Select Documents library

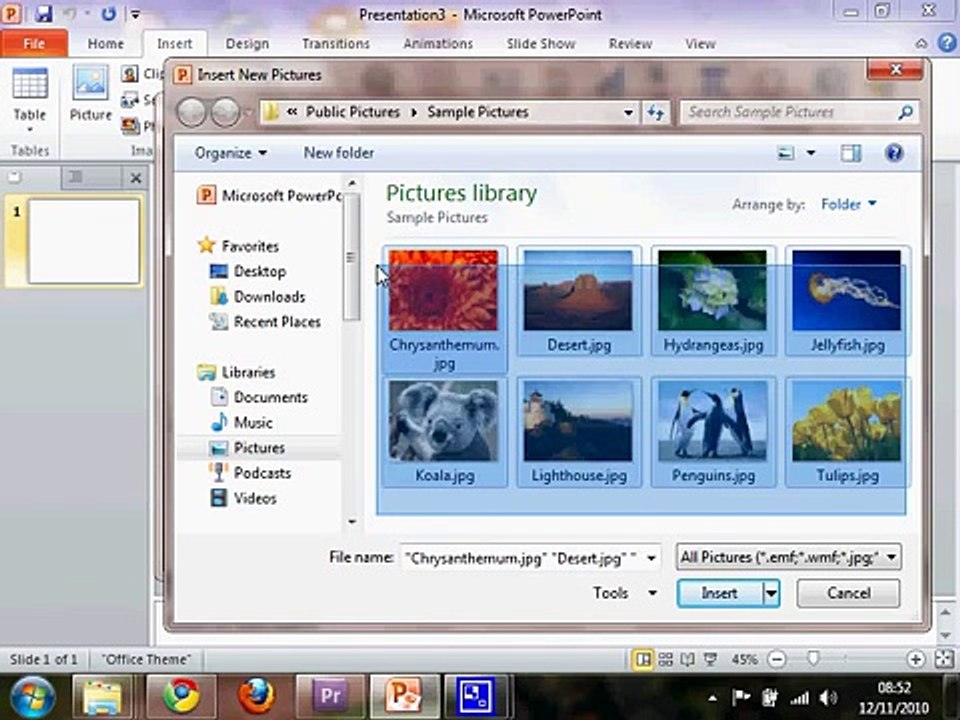point(258,397)
